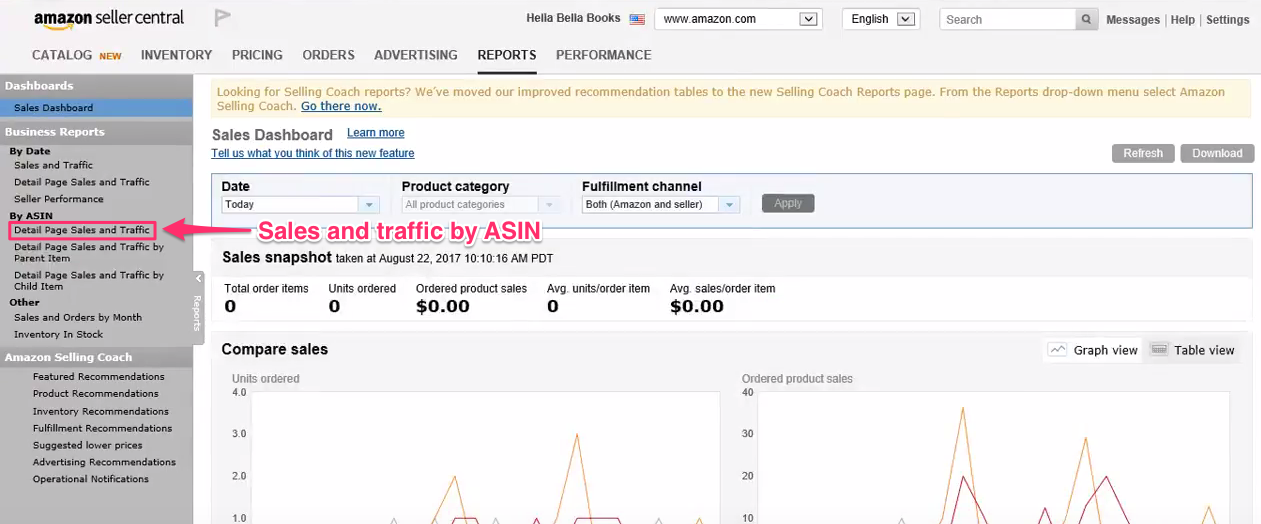Open the Date dropdown set to Today
The height and width of the screenshot is (524, 1261).
coord(300,204)
